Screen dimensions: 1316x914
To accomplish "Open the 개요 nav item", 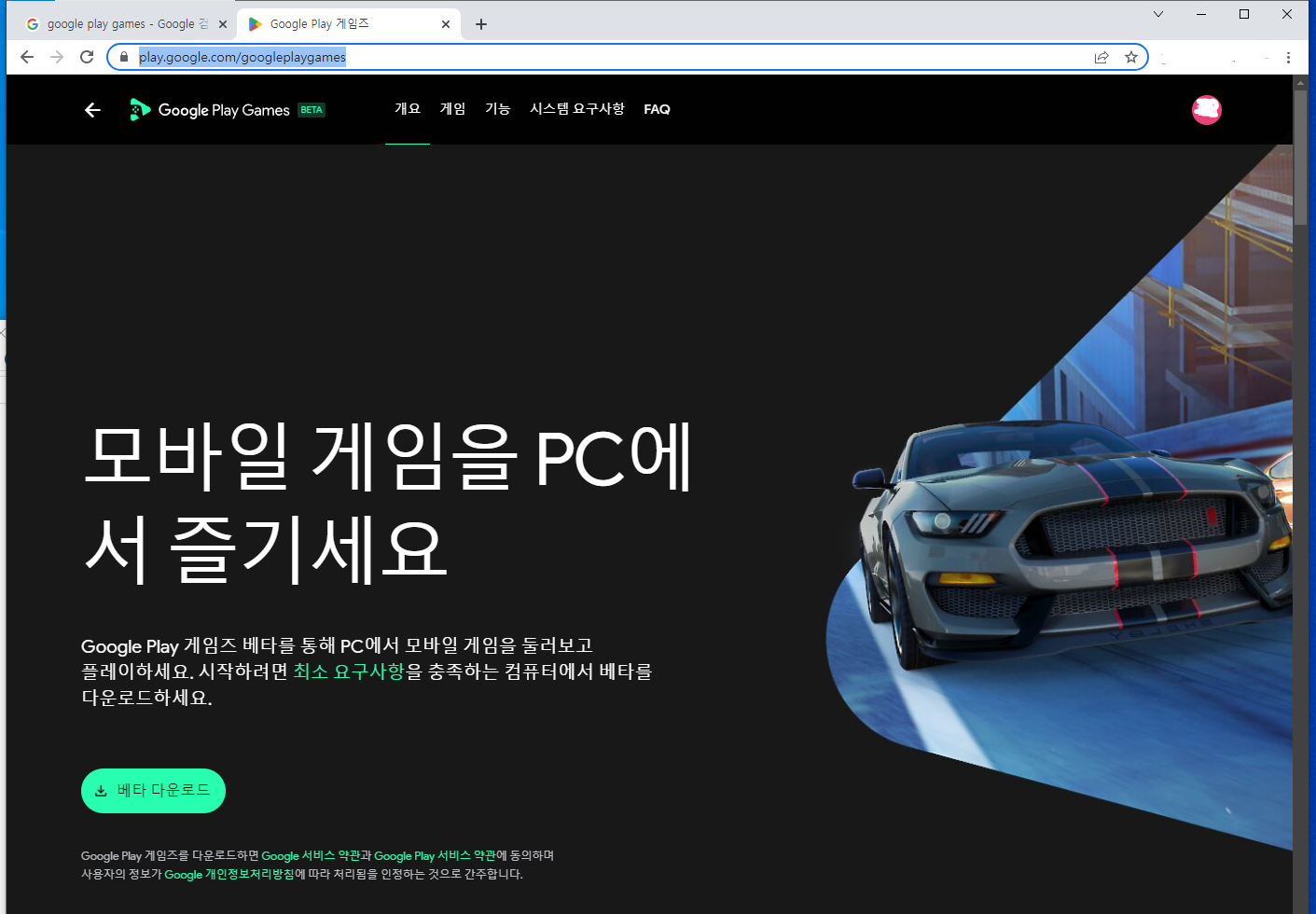I will pyautogui.click(x=408, y=109).
